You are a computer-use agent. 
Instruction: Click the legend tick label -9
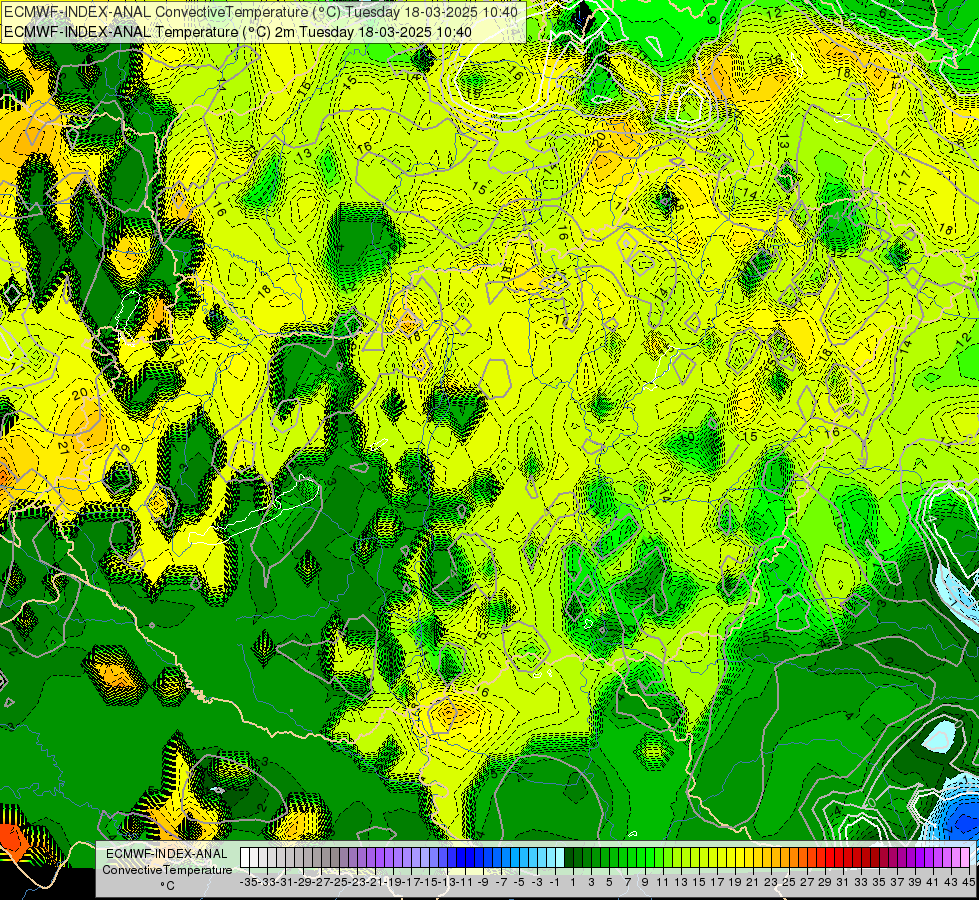(483, 882)
